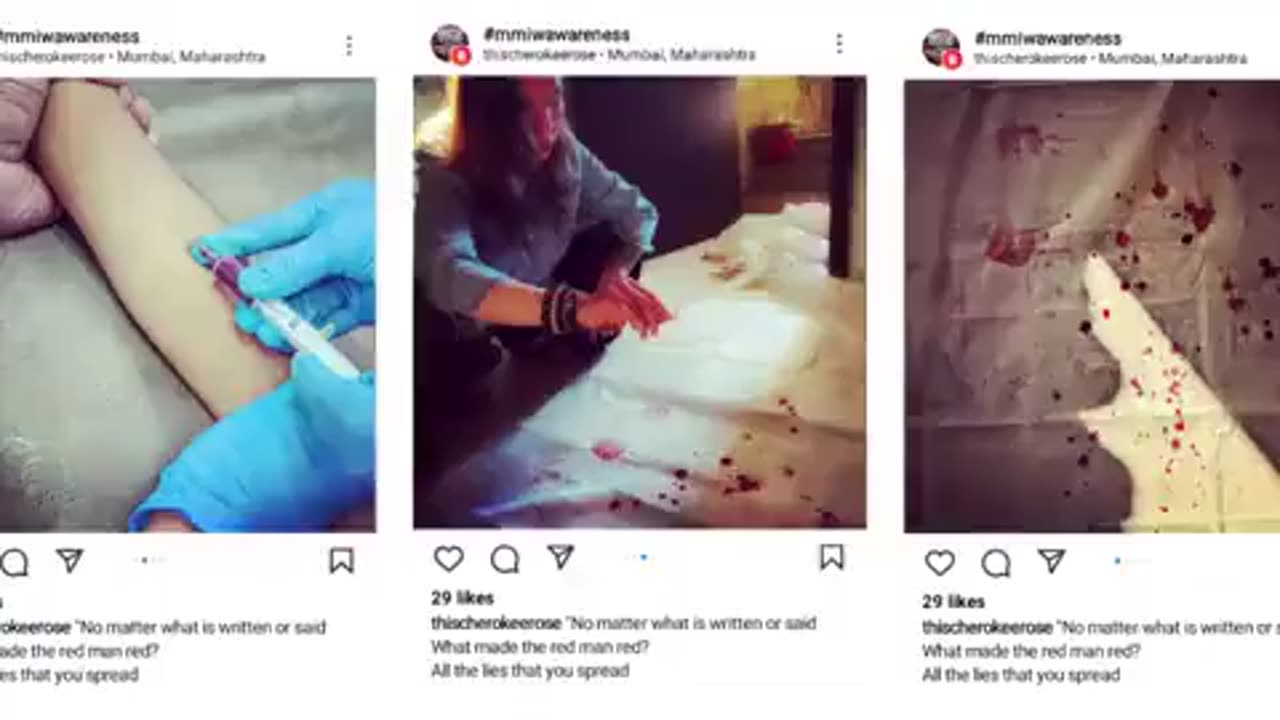
Task: Open thischerokeerose username in middle caption
Action: coord(496,623)
